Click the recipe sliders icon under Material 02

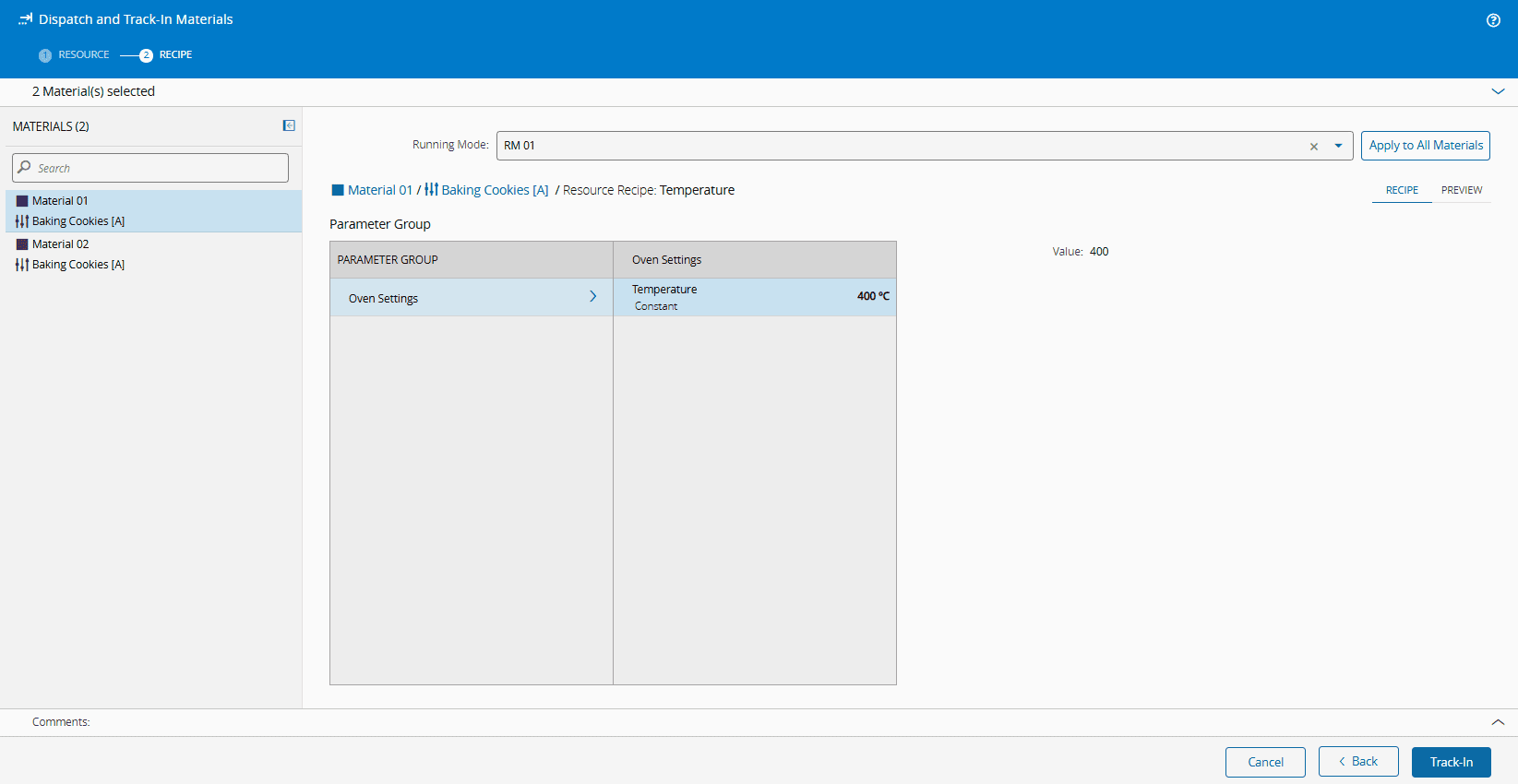pos(22,265)
